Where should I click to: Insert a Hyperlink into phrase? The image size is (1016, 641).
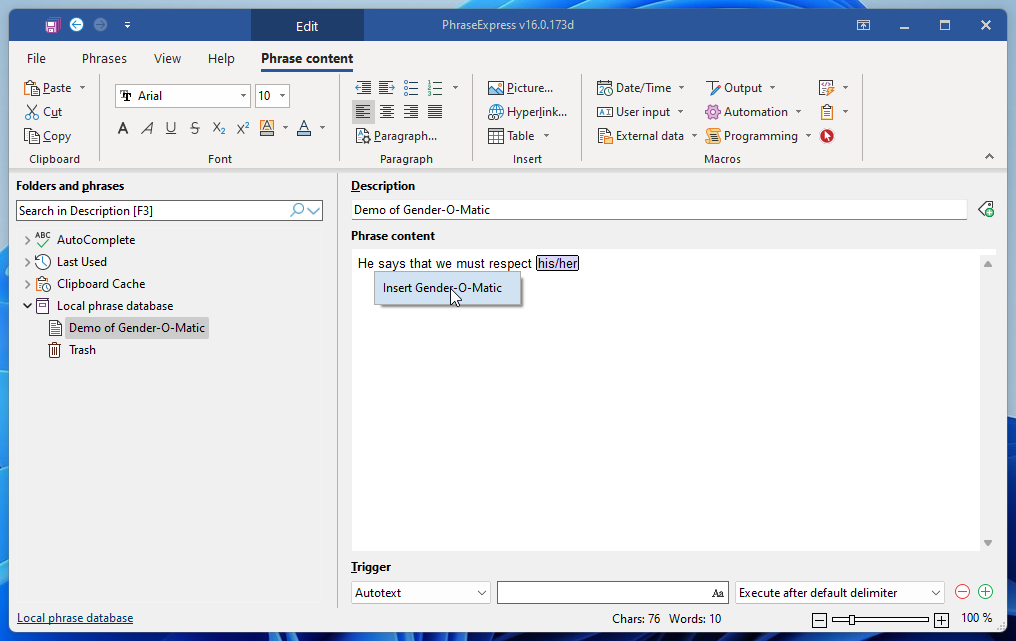[527, 112]
